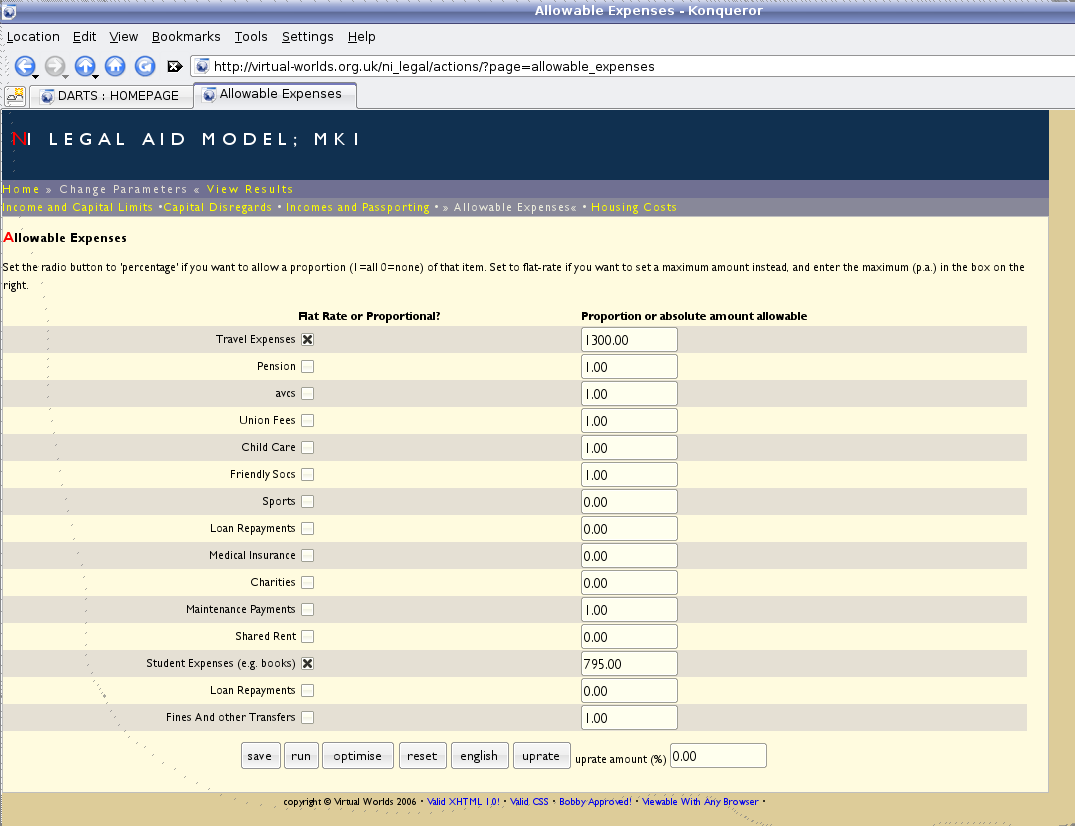
Task: Click the Up navigation icon
Action: coord(85,66)
